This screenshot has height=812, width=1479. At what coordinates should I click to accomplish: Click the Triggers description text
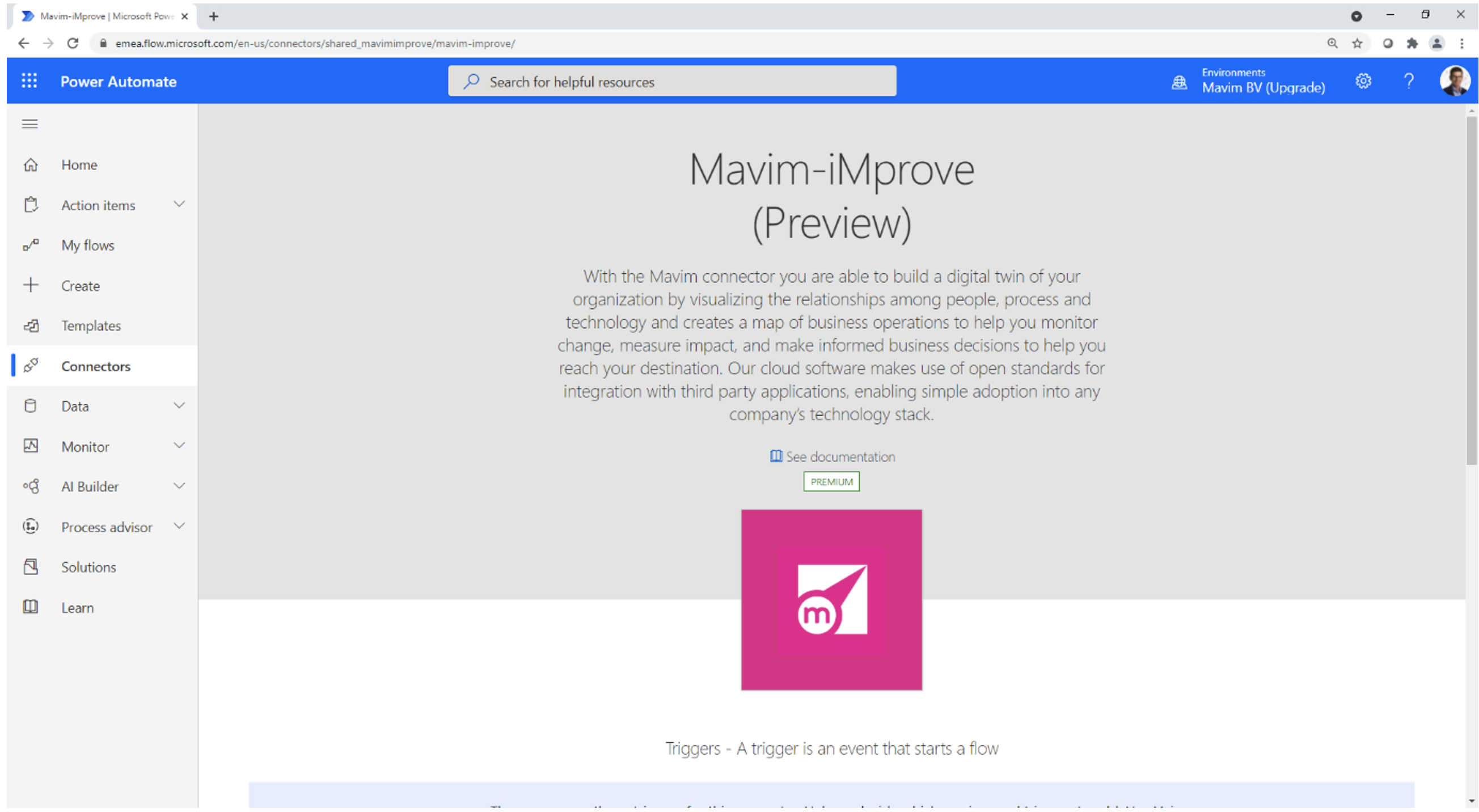[x=831, y=749]
